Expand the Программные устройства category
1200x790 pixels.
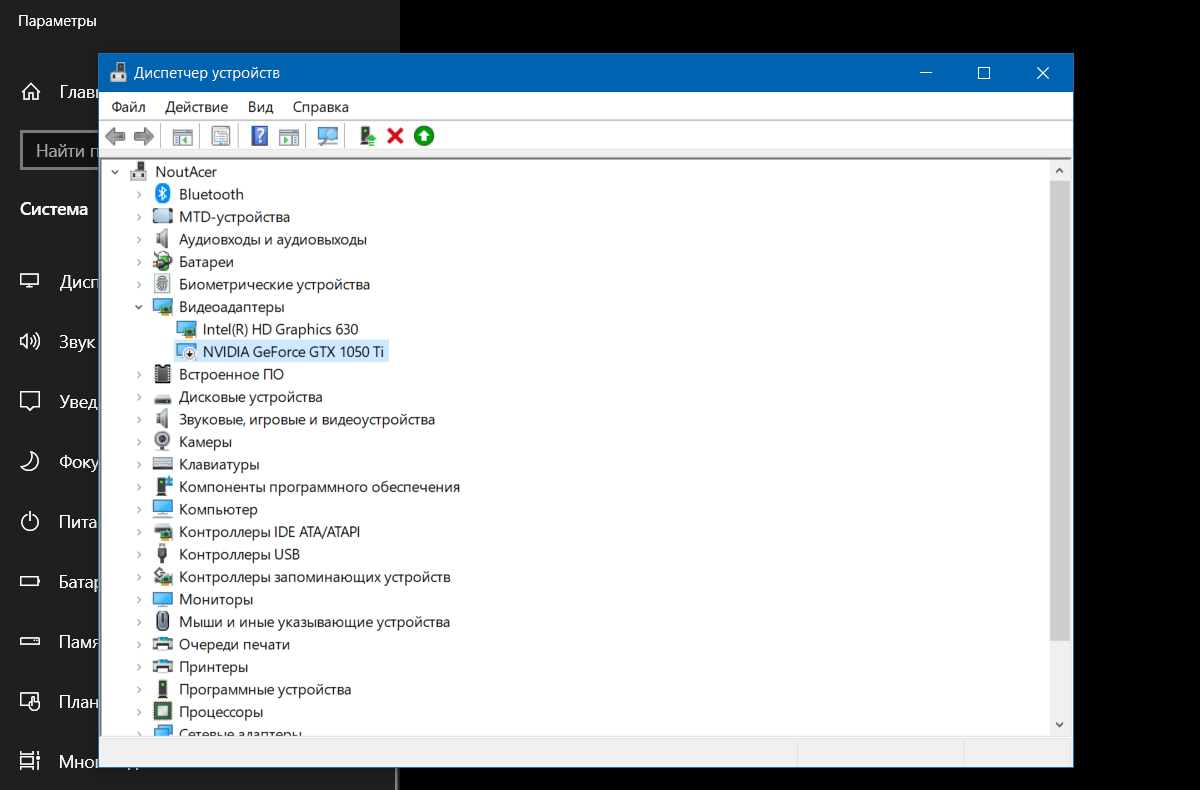tap(139, 690)
